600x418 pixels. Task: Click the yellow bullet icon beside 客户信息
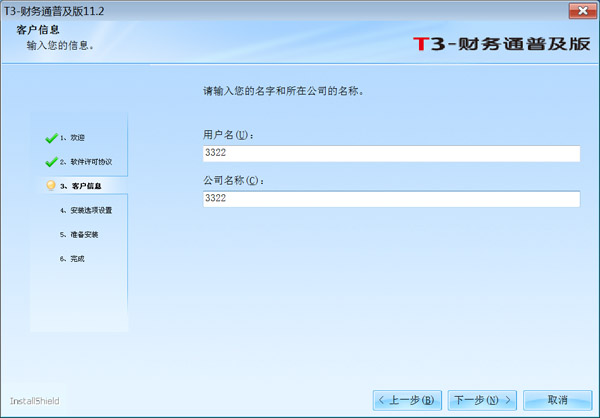pyautogui.click(x=51, y=186)
